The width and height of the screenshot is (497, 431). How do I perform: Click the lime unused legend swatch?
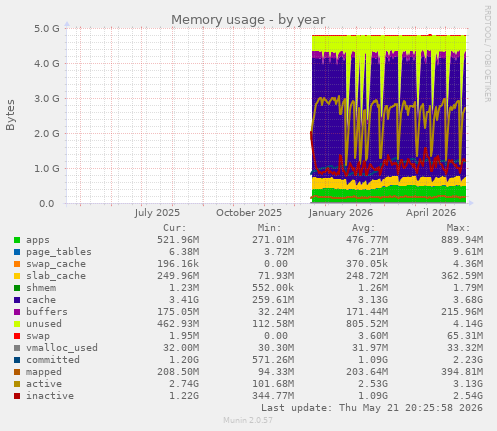point(17,324)
